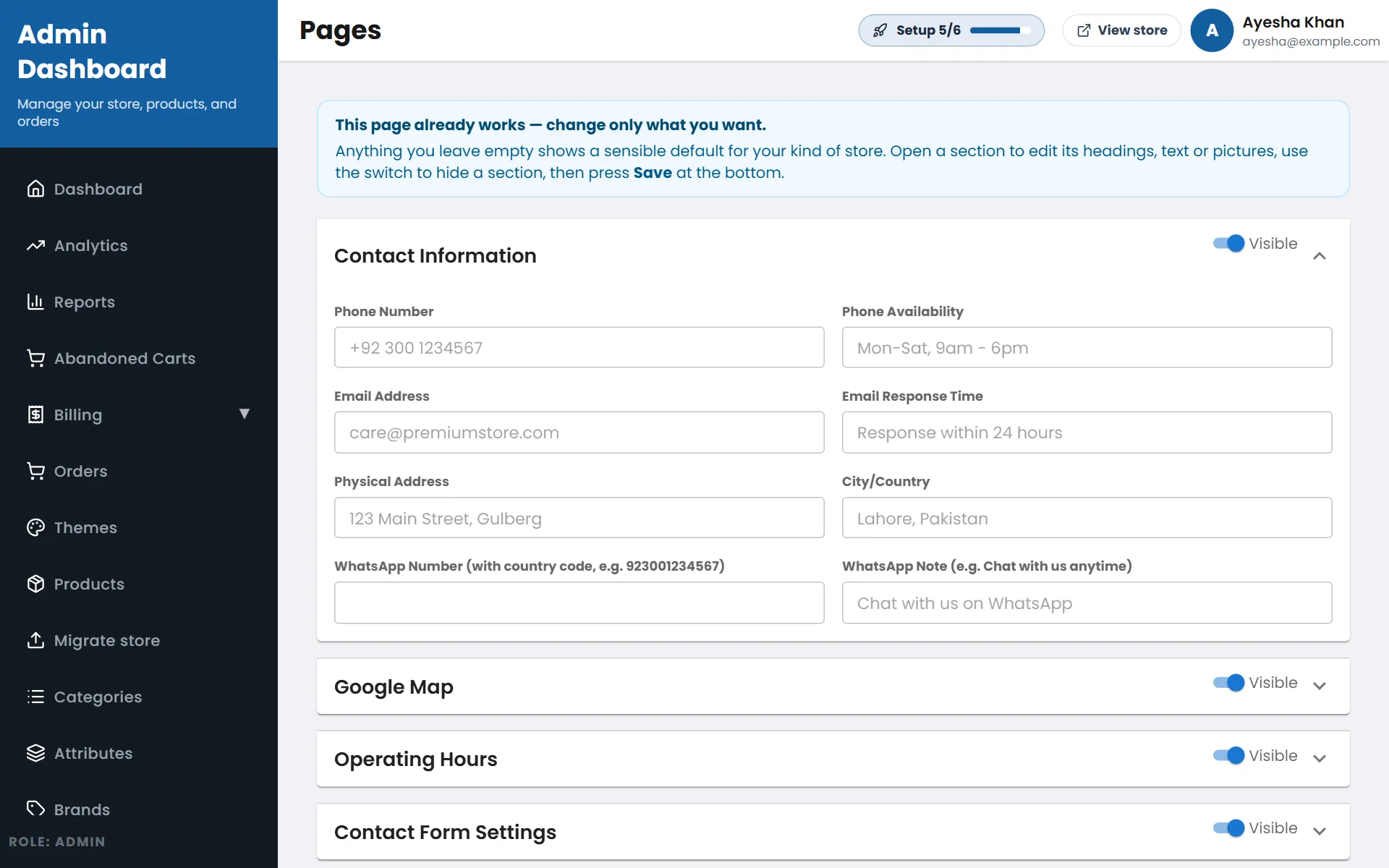Click the Themes palette icon
This screenshot has width=1389, height=868.
coord(35,527)
